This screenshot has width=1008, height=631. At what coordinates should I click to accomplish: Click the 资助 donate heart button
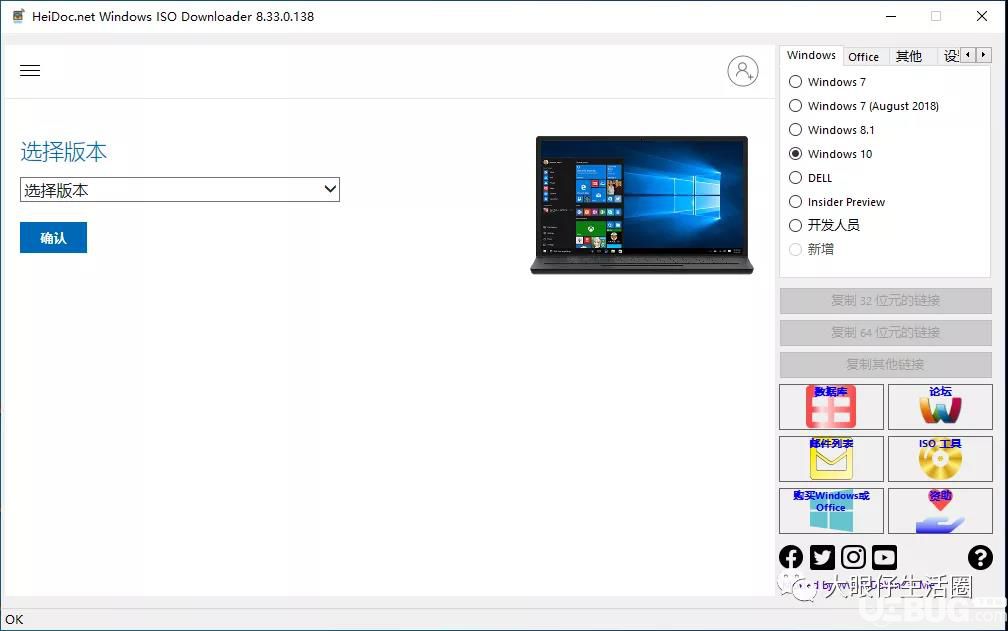940,511
